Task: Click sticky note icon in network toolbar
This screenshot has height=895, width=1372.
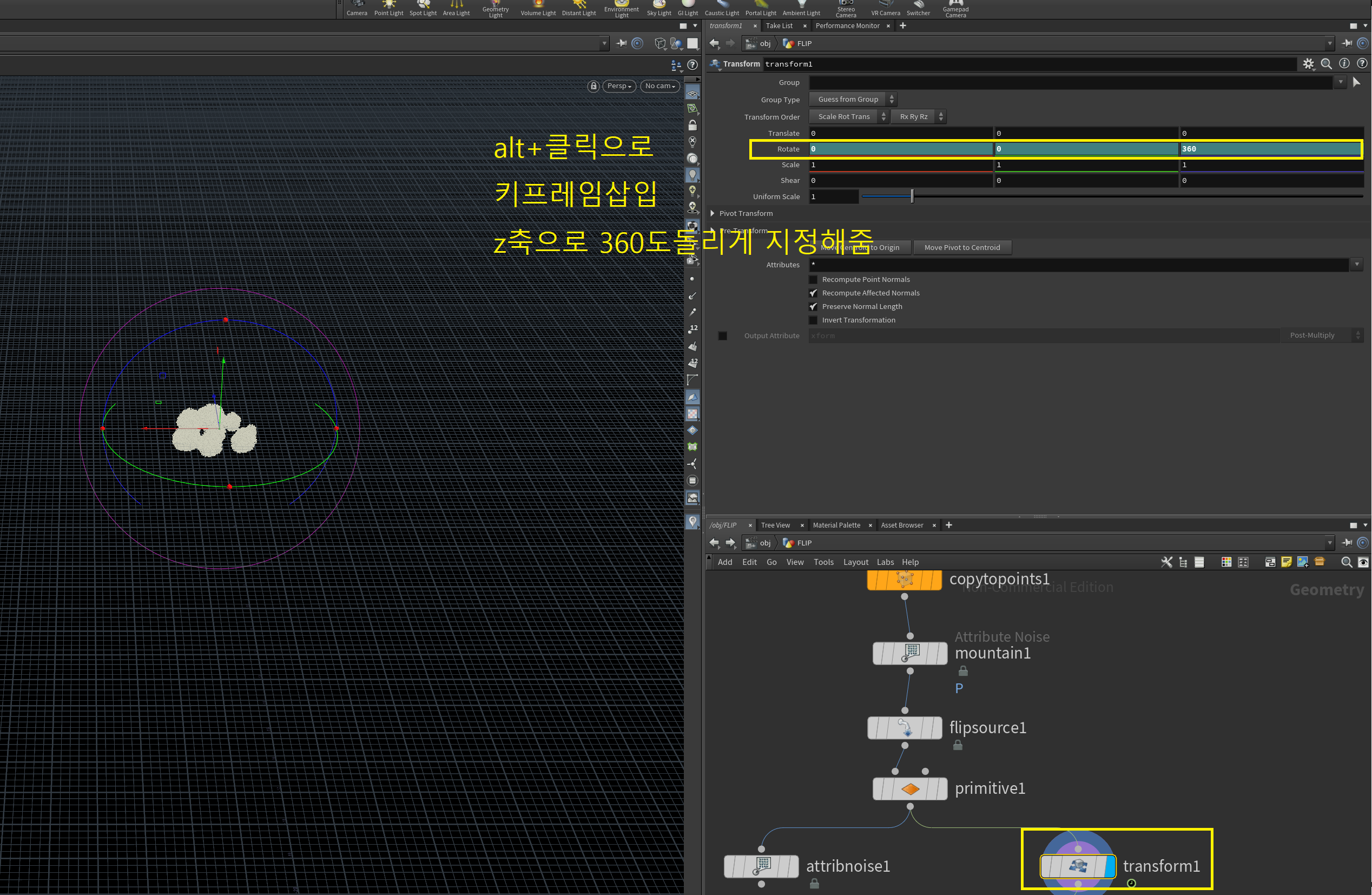Action: [x=1286, y=562]
